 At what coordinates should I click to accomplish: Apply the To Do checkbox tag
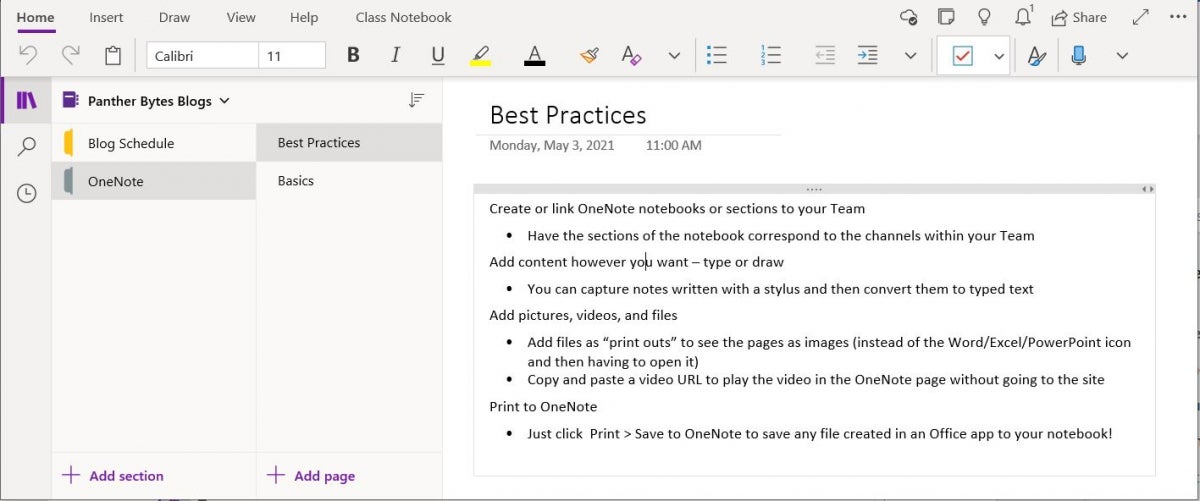(962, 56)
